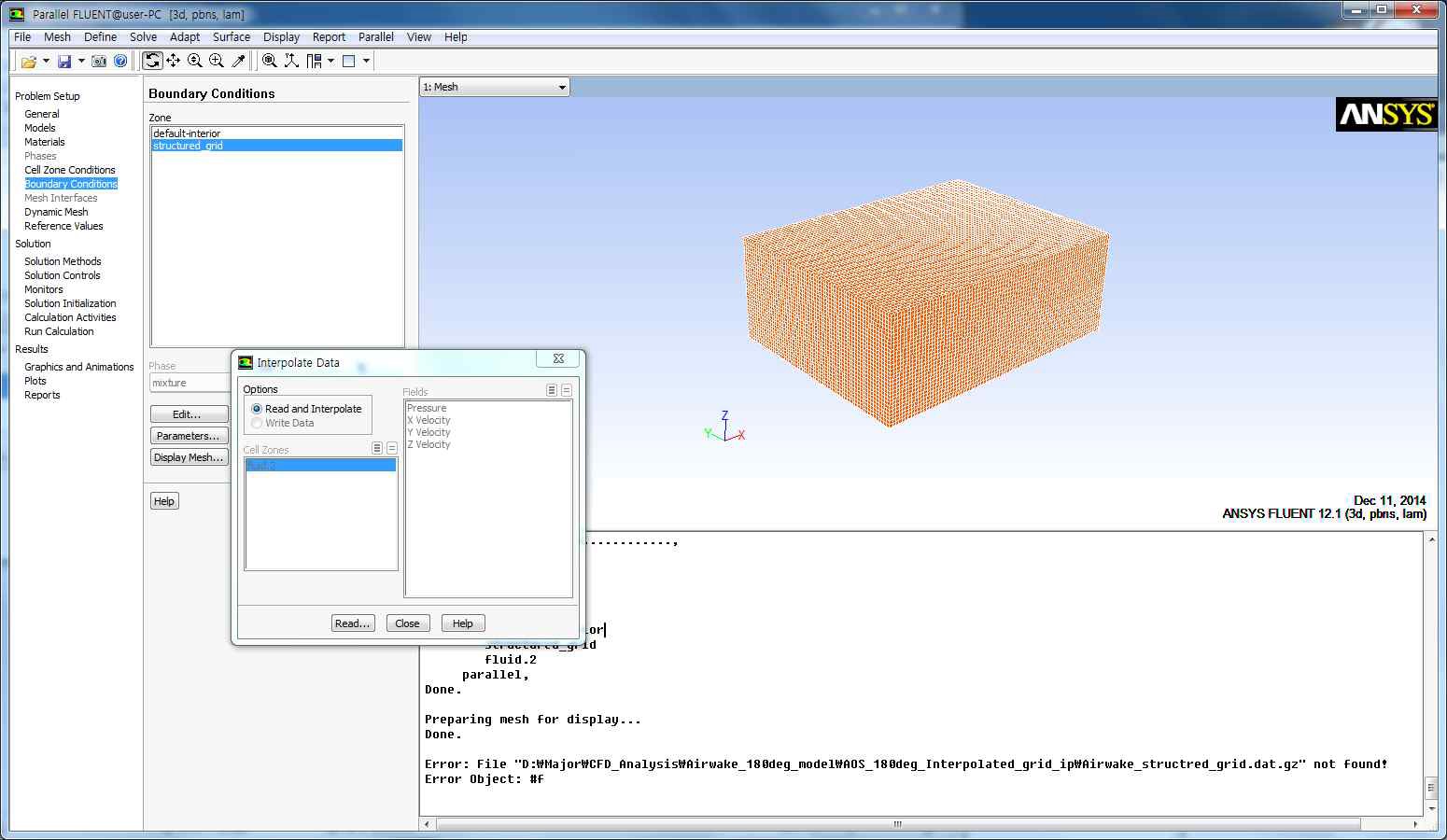Screen dimensions: 1447x840
Task: Select the probe pipette tool
Action: 239,61
